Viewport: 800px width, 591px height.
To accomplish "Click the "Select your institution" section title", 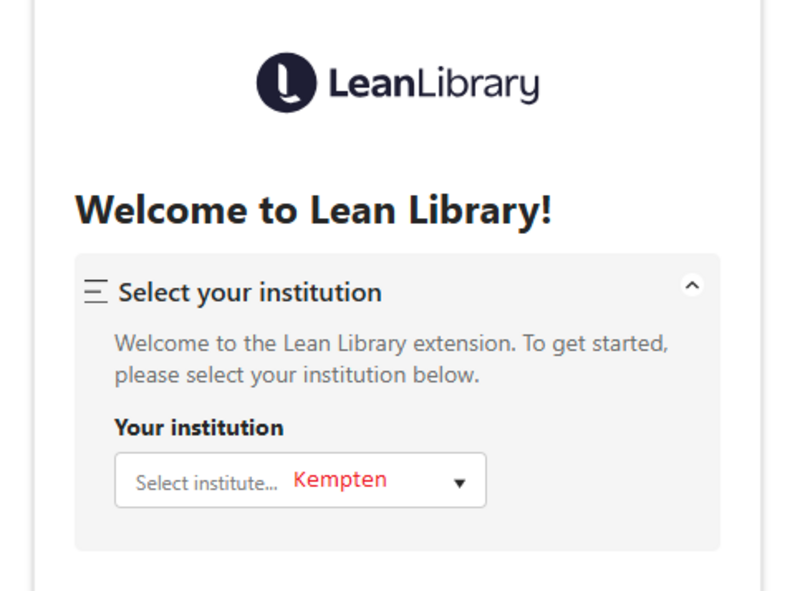I will click(x=250, y=293).
